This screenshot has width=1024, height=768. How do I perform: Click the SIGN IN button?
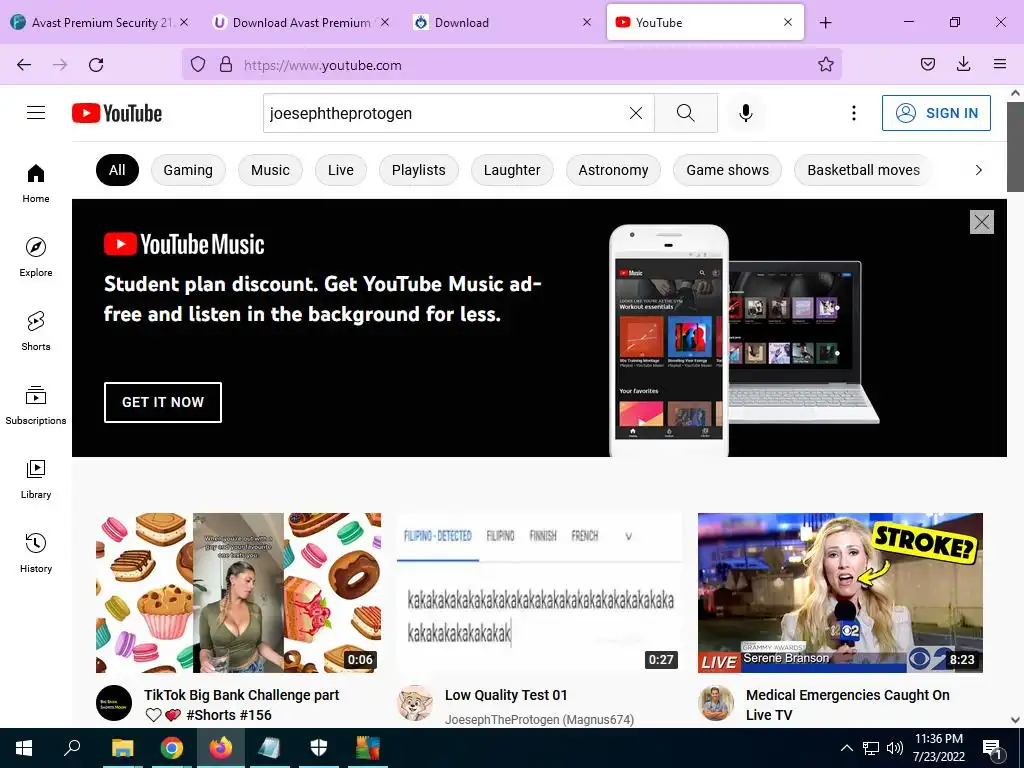[936, 113]
